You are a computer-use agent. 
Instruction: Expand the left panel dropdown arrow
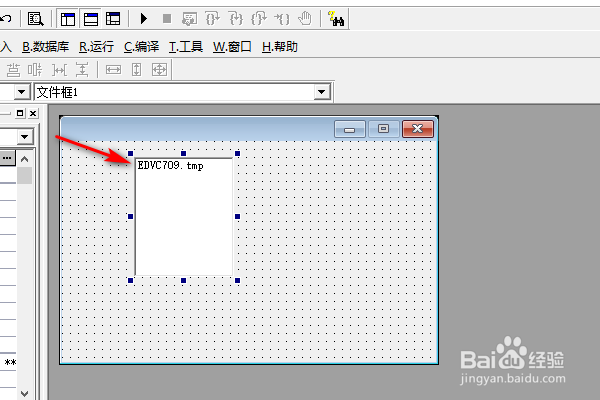pyautogui.click(x=25, y=137)
